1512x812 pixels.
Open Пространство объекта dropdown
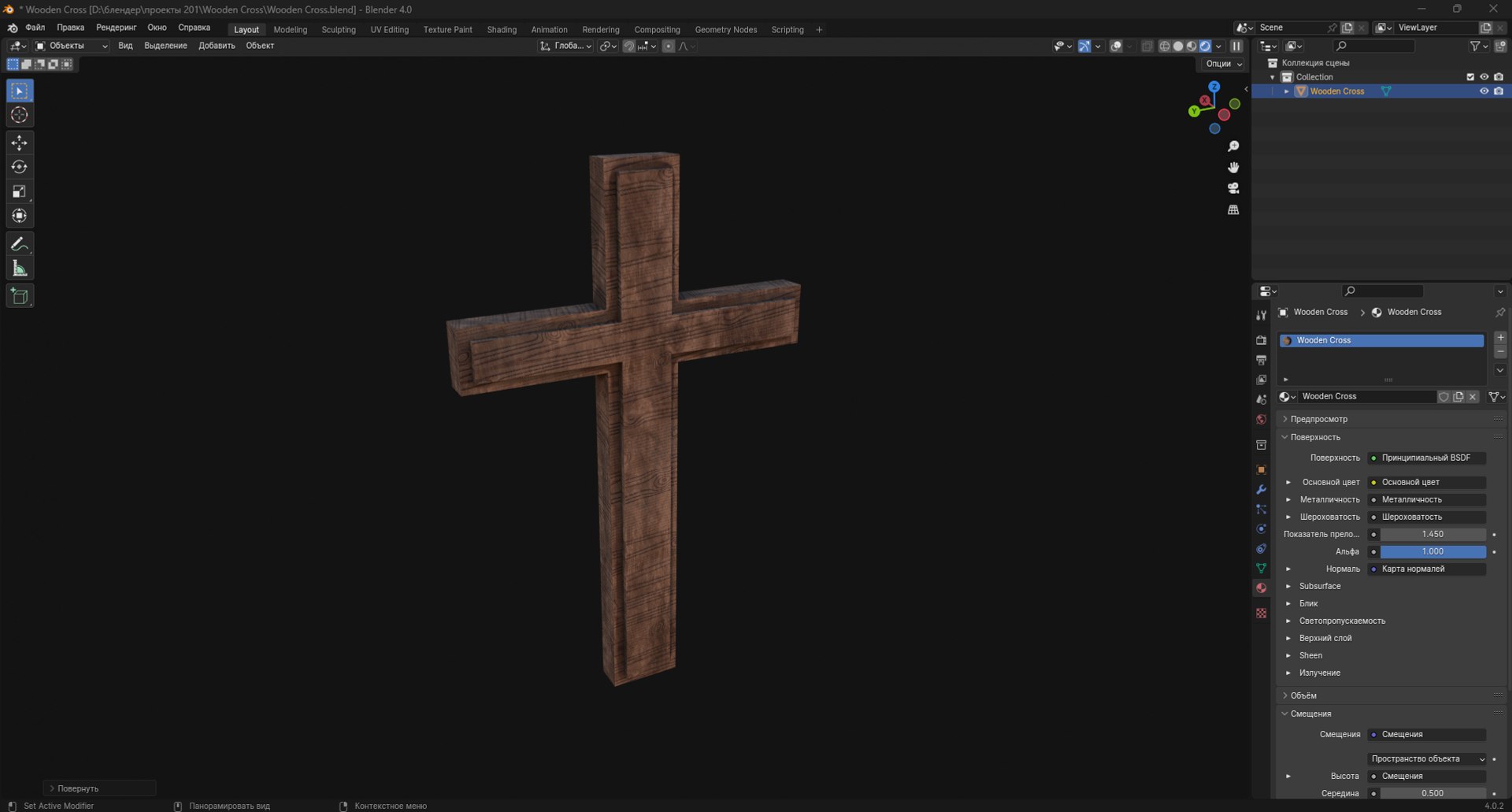[1427, 759]
